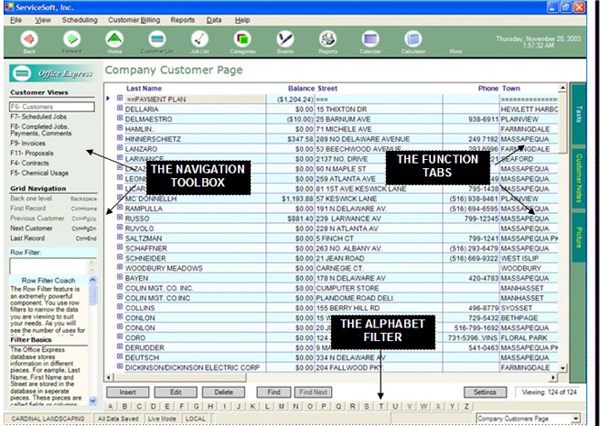
Task: Sort by the Last Name column header
Action: (x=144, y=88)
